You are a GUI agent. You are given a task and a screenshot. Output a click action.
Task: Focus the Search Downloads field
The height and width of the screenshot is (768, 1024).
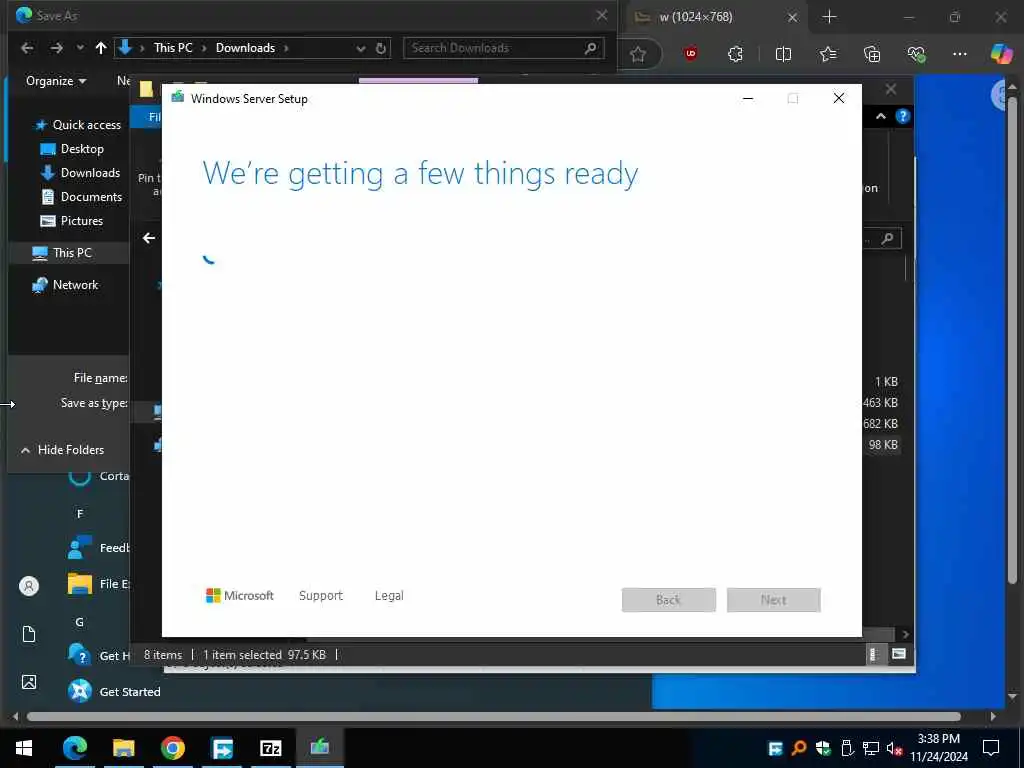click(504, 48)
